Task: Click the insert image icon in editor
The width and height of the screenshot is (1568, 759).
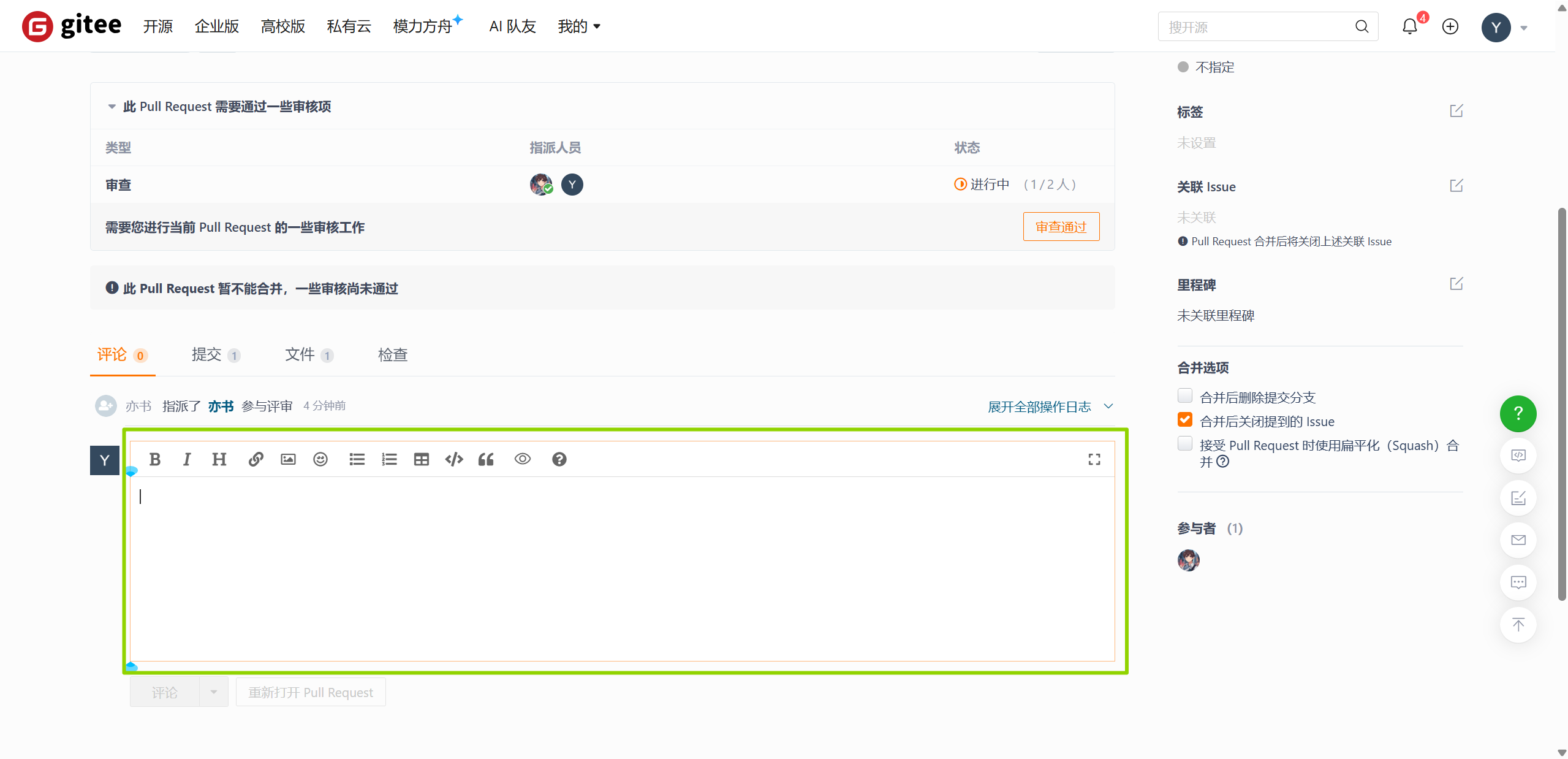Action: click(288, 459)
